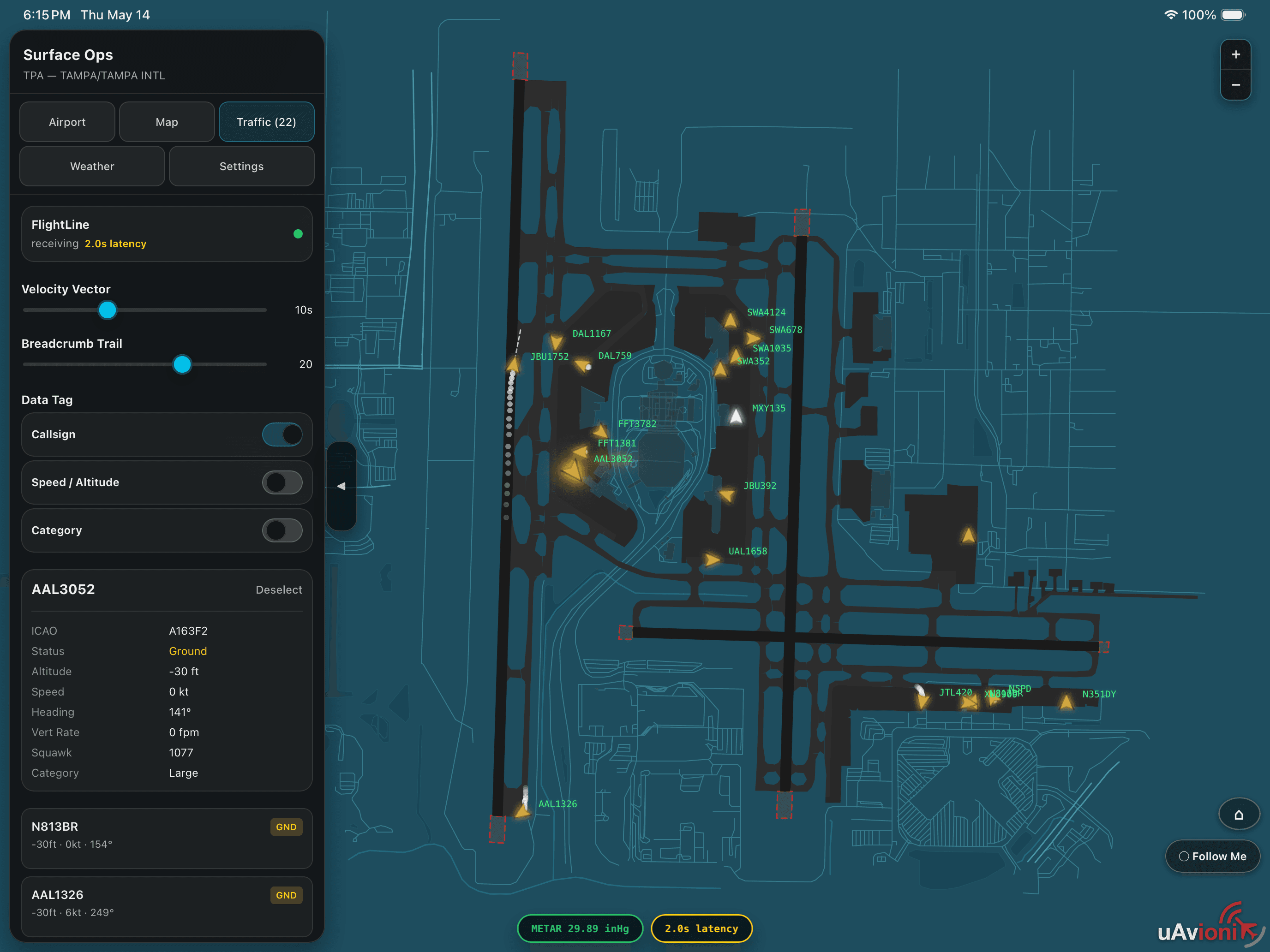Enable the Speed / Altitude toggle
This screenshot has height=952, width=1270.
(282, 482)
